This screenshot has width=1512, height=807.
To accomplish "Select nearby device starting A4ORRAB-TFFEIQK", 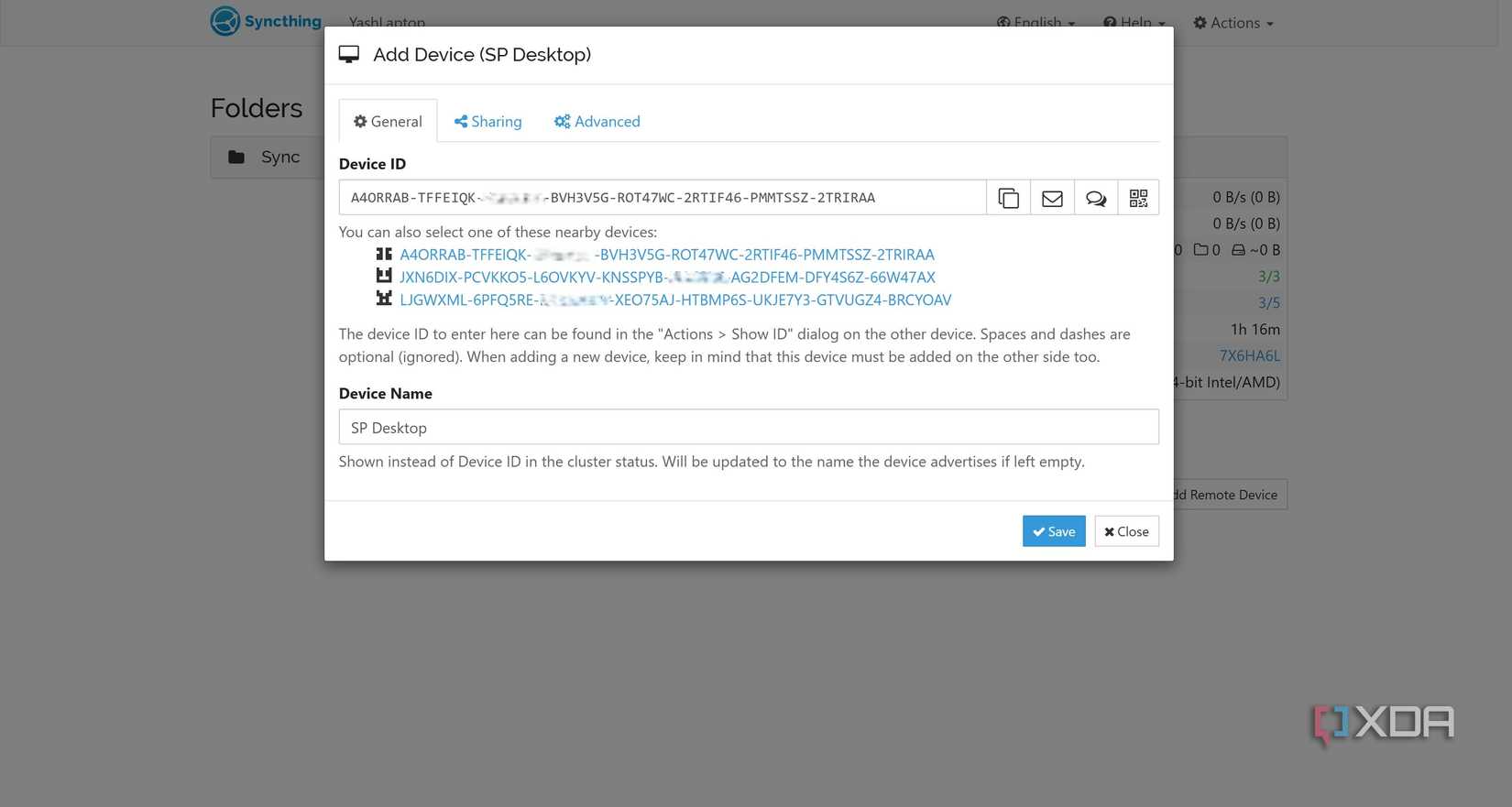I will click(667, 255).
